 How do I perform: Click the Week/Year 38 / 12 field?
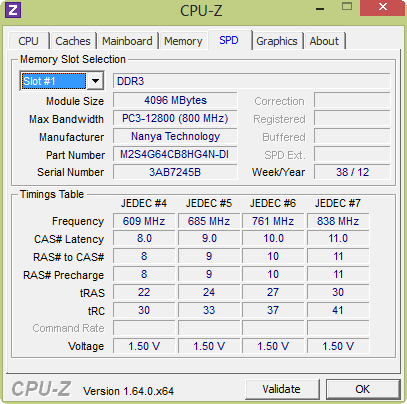(x=352, y=172)
